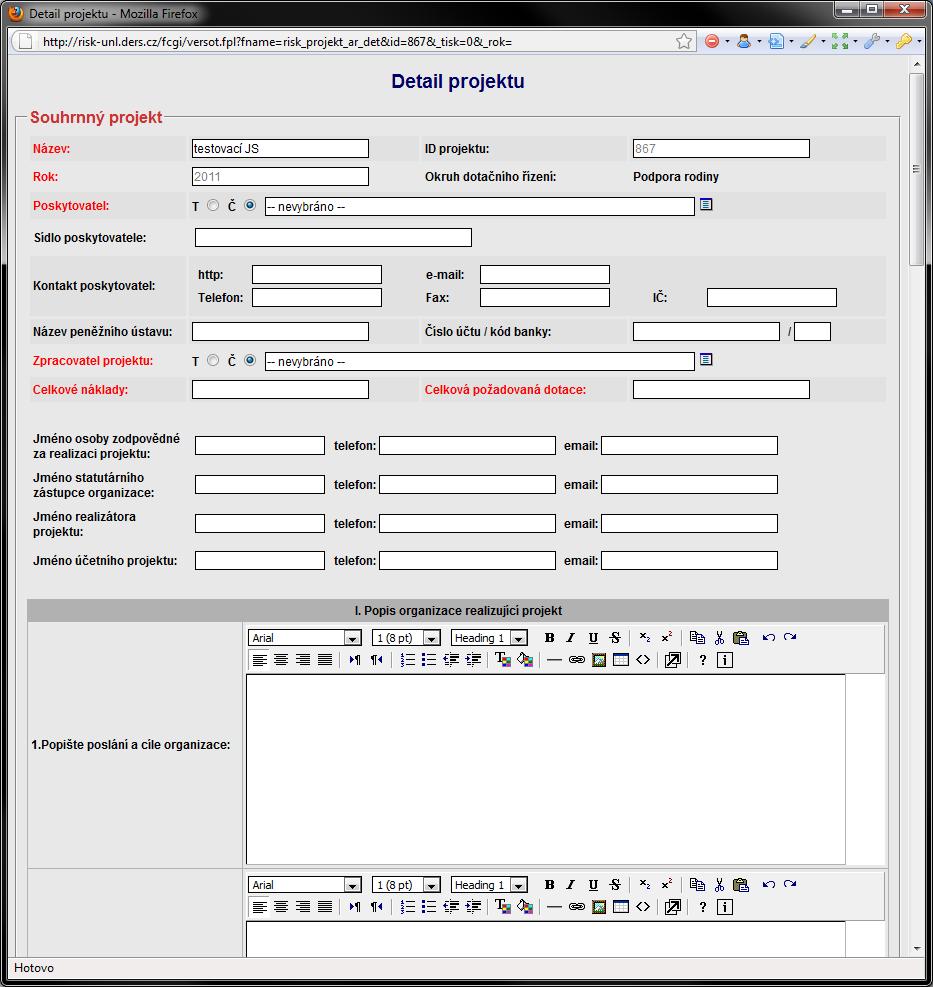The image size is (933, 987).
Task: Click the 'Podpora rodiny' text
Action: point(676,177)
